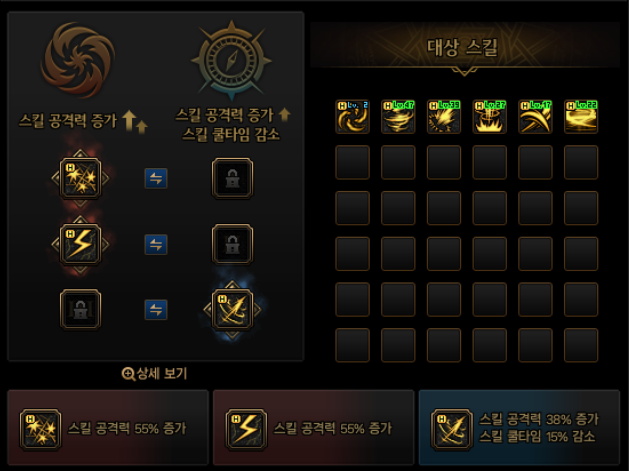Toggle swap arrows beside the lightning bolt slot
Image resolution: width=629 pixels, height=471 pixels.
pos(156,244)
